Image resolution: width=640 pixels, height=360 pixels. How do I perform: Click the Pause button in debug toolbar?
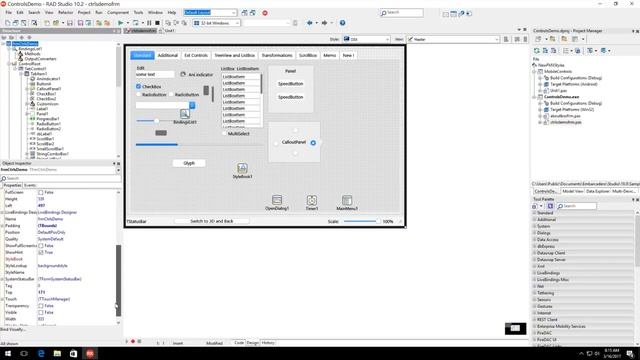[x=149, y=23]
